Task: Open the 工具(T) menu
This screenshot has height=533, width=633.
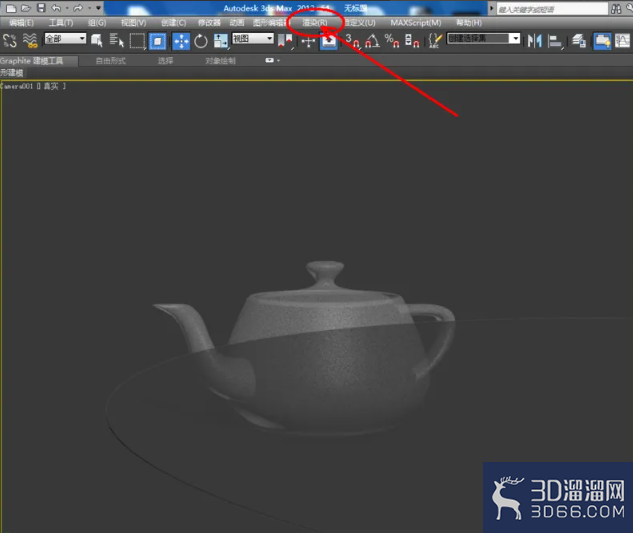Action: click(61, 23)
